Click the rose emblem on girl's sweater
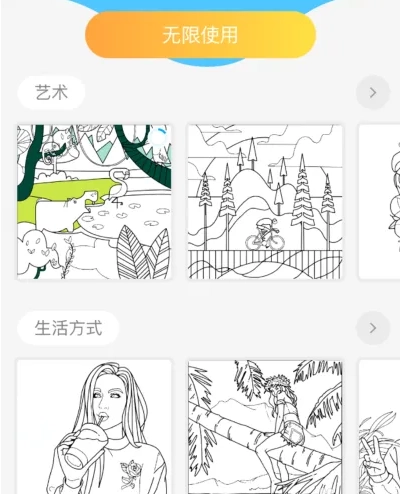 130,470
